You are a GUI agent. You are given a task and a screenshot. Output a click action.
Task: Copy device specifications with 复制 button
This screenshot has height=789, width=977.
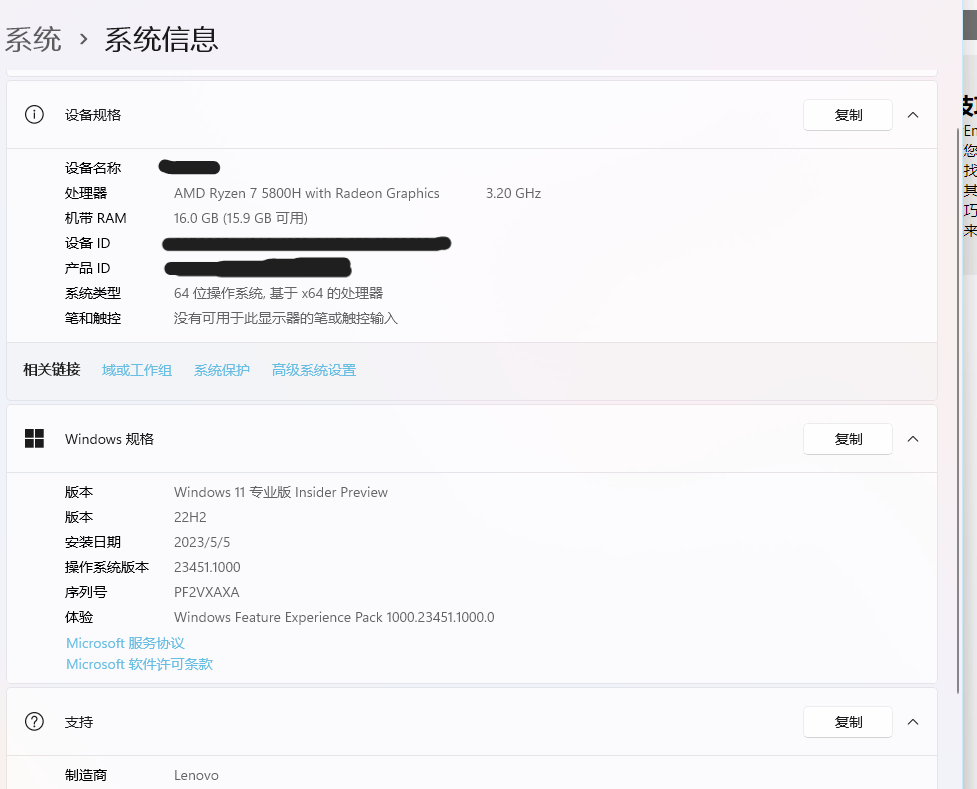click(847, 115)
